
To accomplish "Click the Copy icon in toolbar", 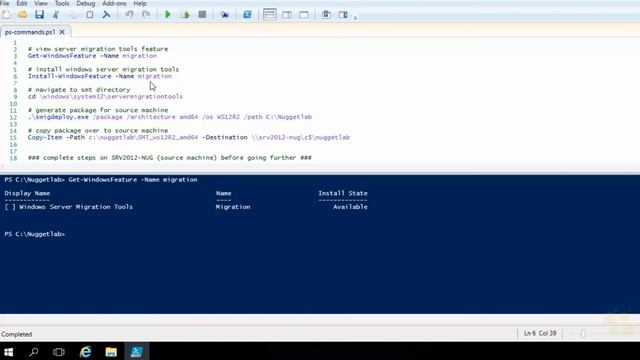I will click(x=73, y=15).
